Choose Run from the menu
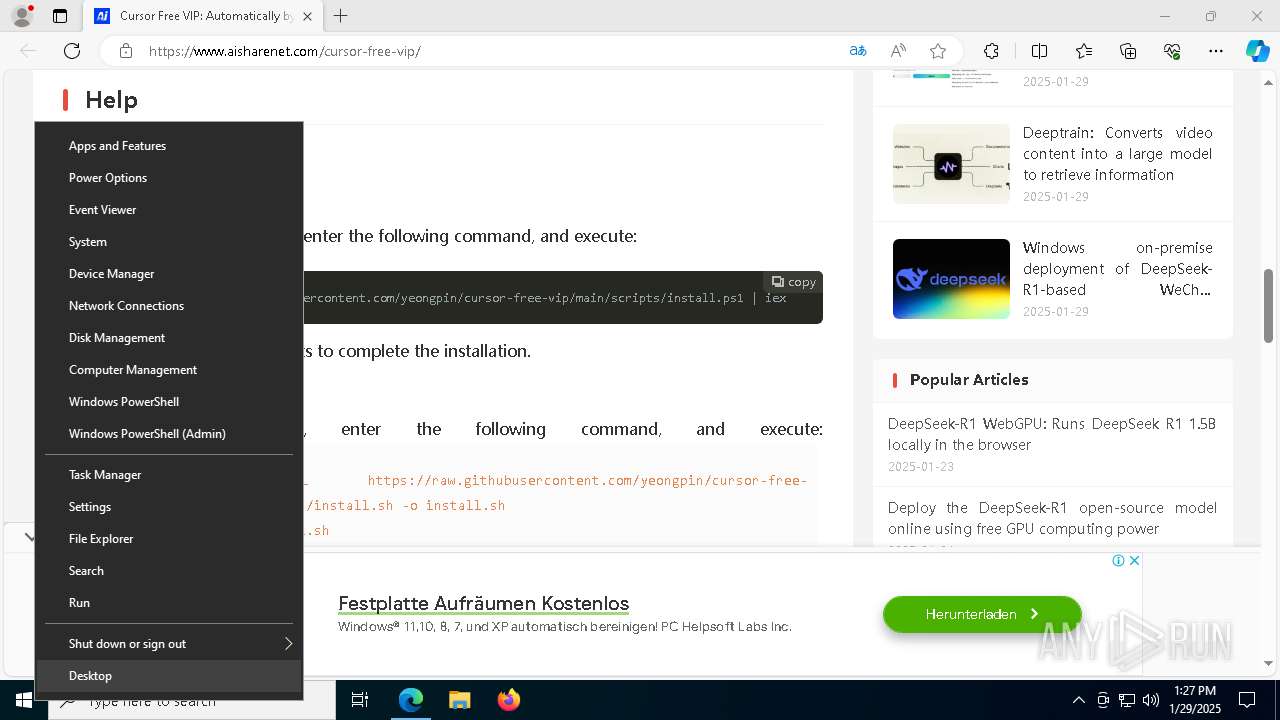This screenshot has width=1280, height=720. 169,603
